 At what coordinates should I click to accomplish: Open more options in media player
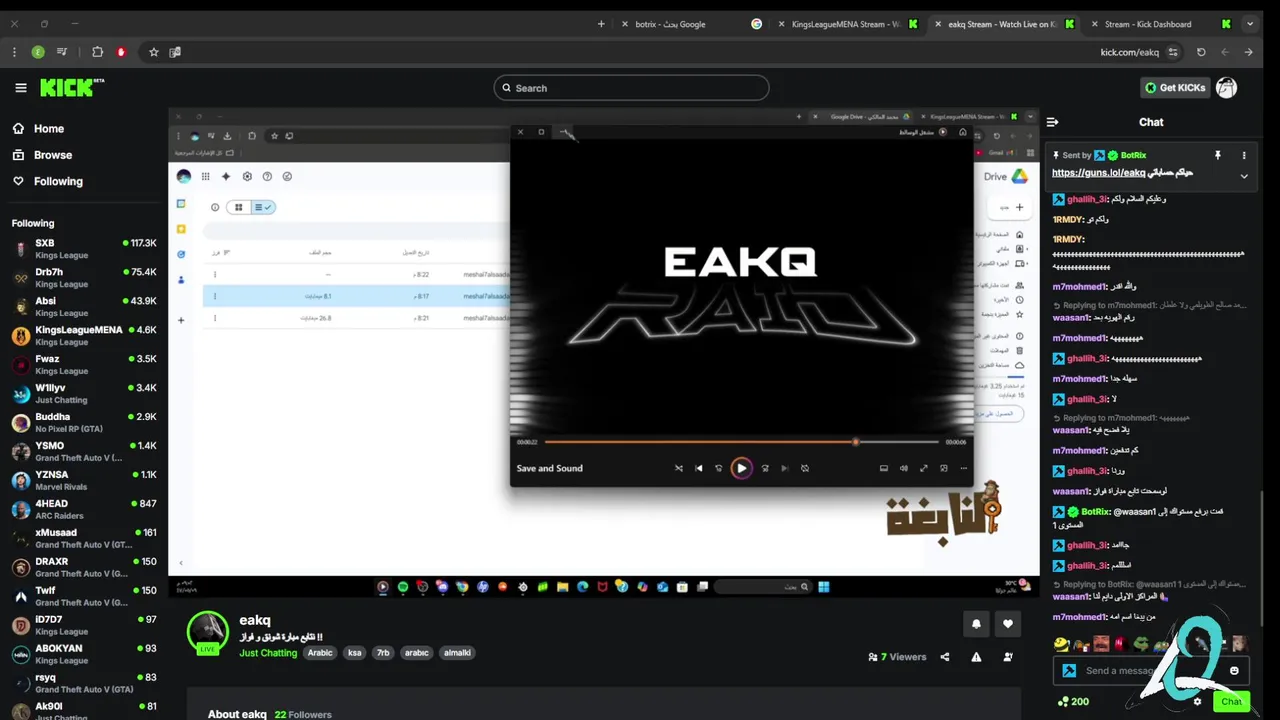pos(963,468)
